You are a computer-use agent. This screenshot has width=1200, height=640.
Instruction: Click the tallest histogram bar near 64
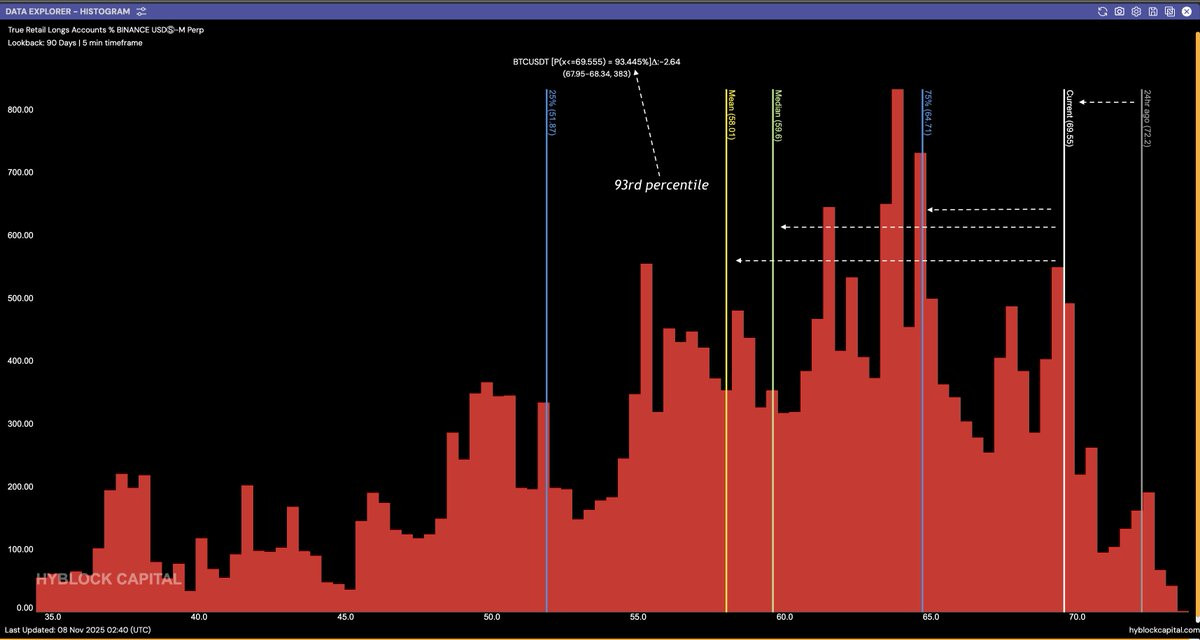[x=897, y=350]
